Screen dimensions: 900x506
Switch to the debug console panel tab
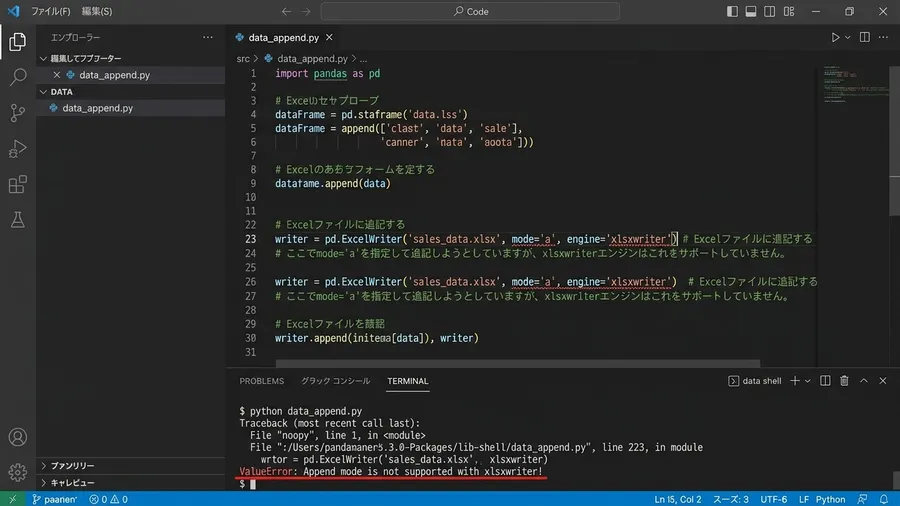click(336, 381)
